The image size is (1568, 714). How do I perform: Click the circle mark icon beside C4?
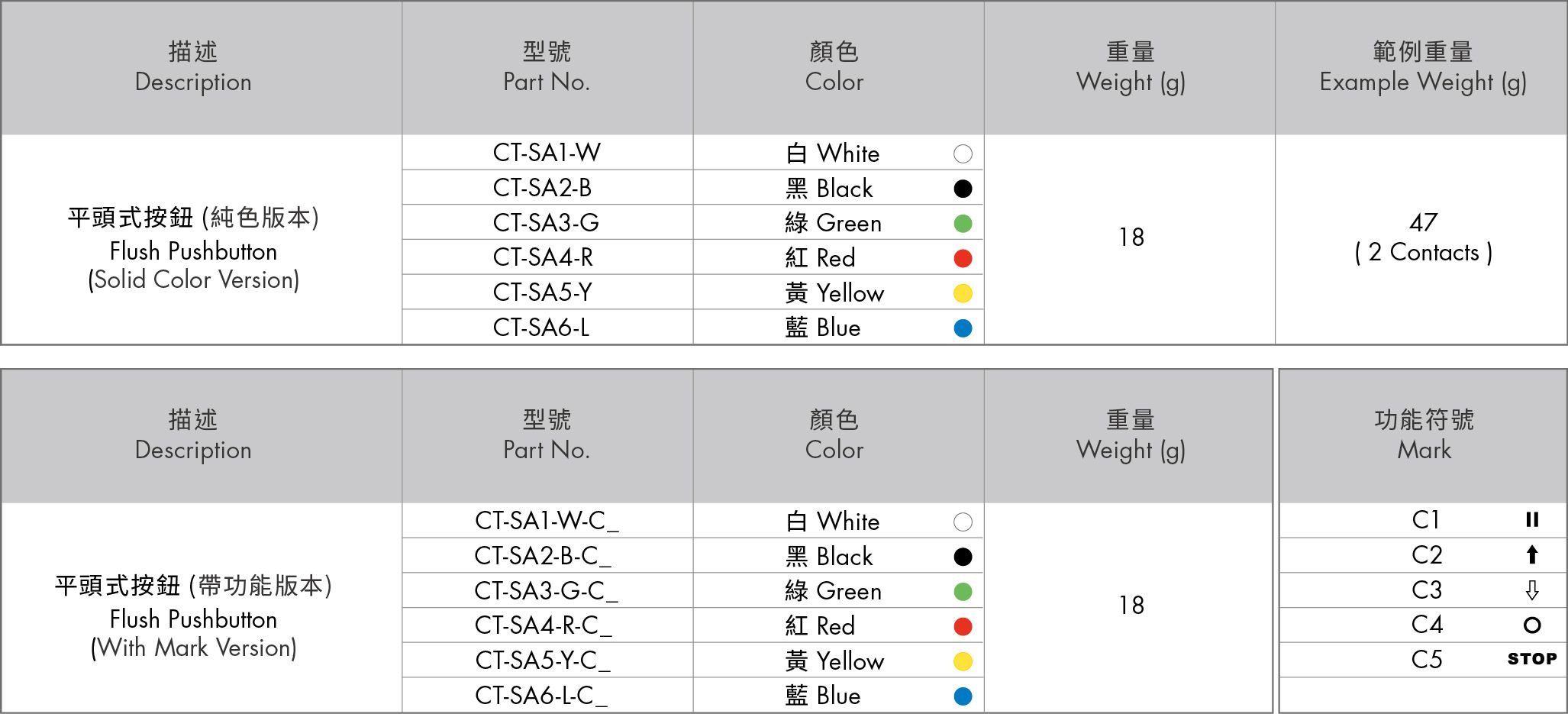(x=1531, y=625)
